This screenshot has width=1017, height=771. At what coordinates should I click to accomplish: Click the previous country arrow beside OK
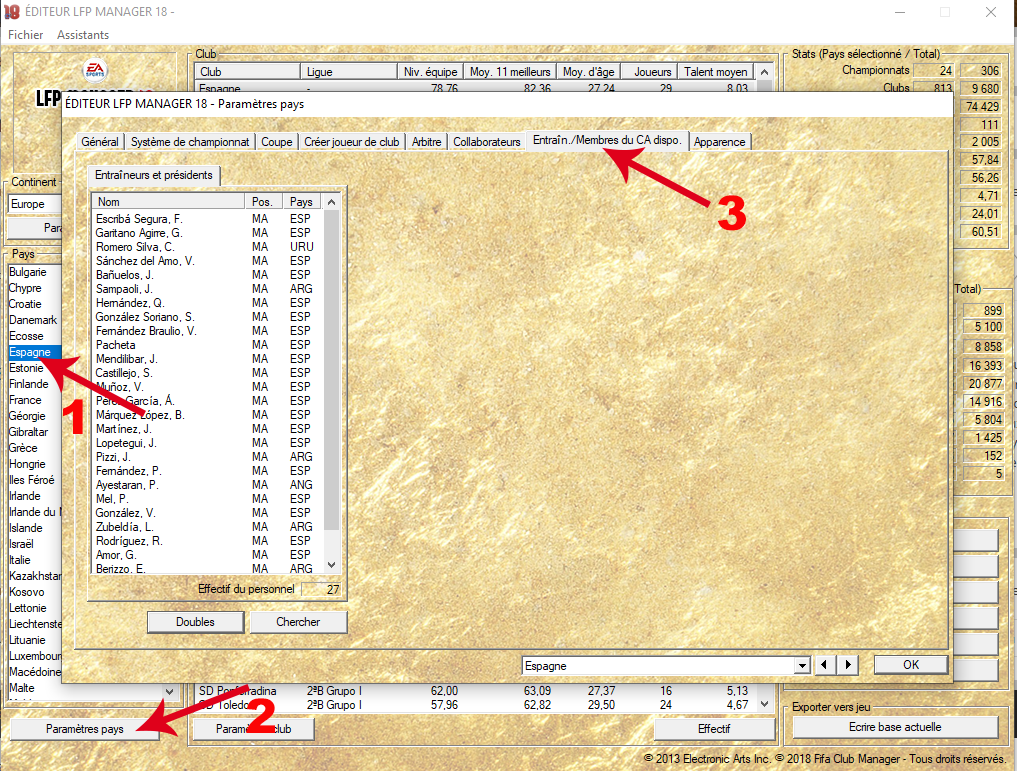point(824,665)
